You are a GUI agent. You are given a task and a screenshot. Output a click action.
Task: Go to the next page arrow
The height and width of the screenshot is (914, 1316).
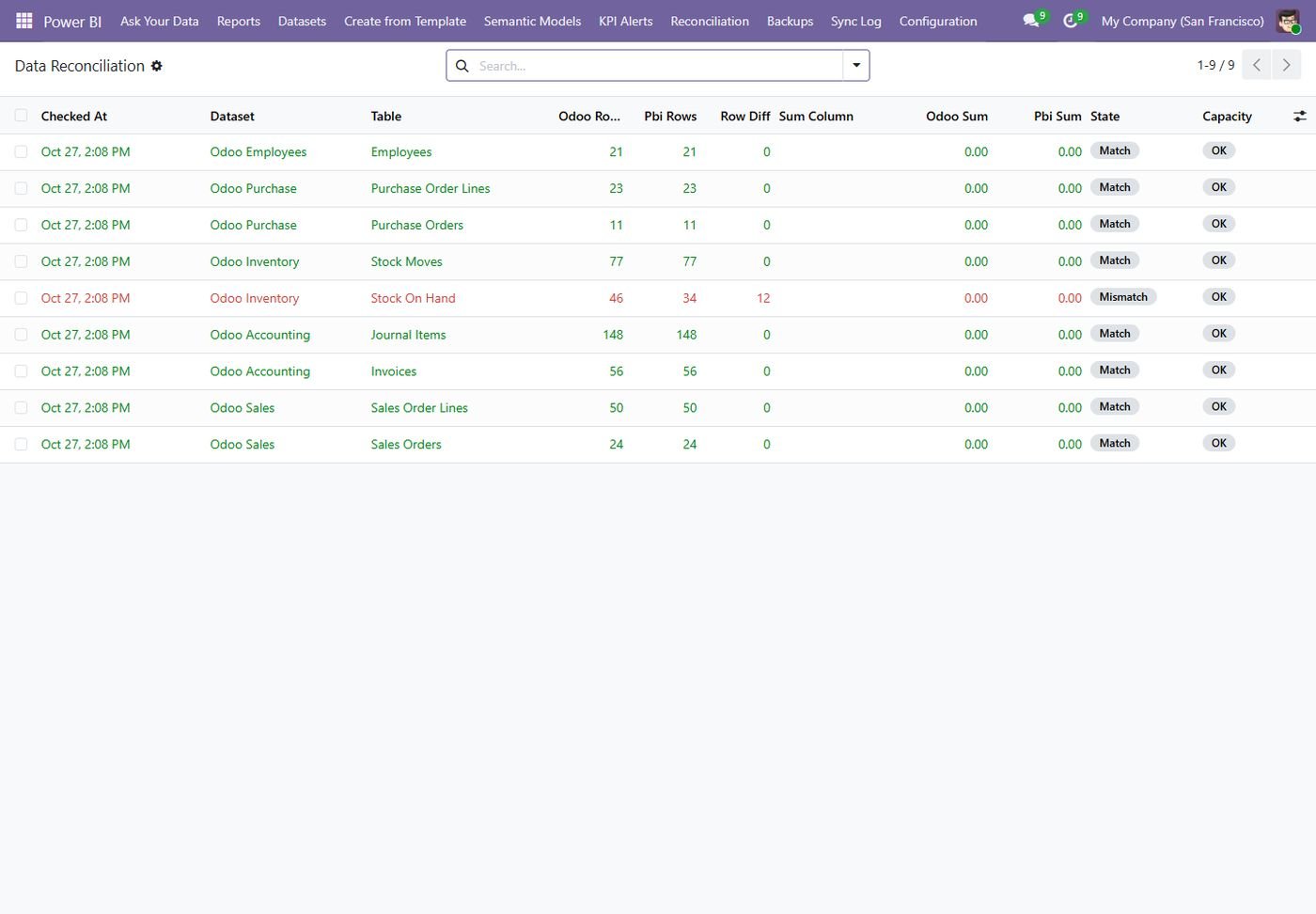point(1286,65)
